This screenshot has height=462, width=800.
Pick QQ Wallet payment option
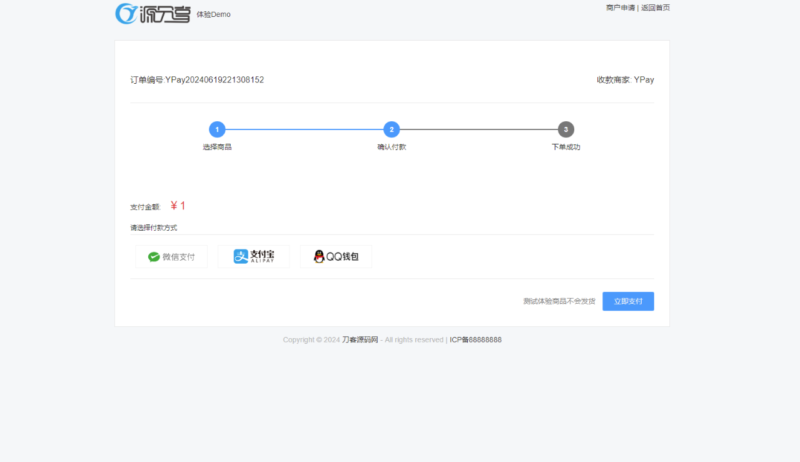[336, 256]
